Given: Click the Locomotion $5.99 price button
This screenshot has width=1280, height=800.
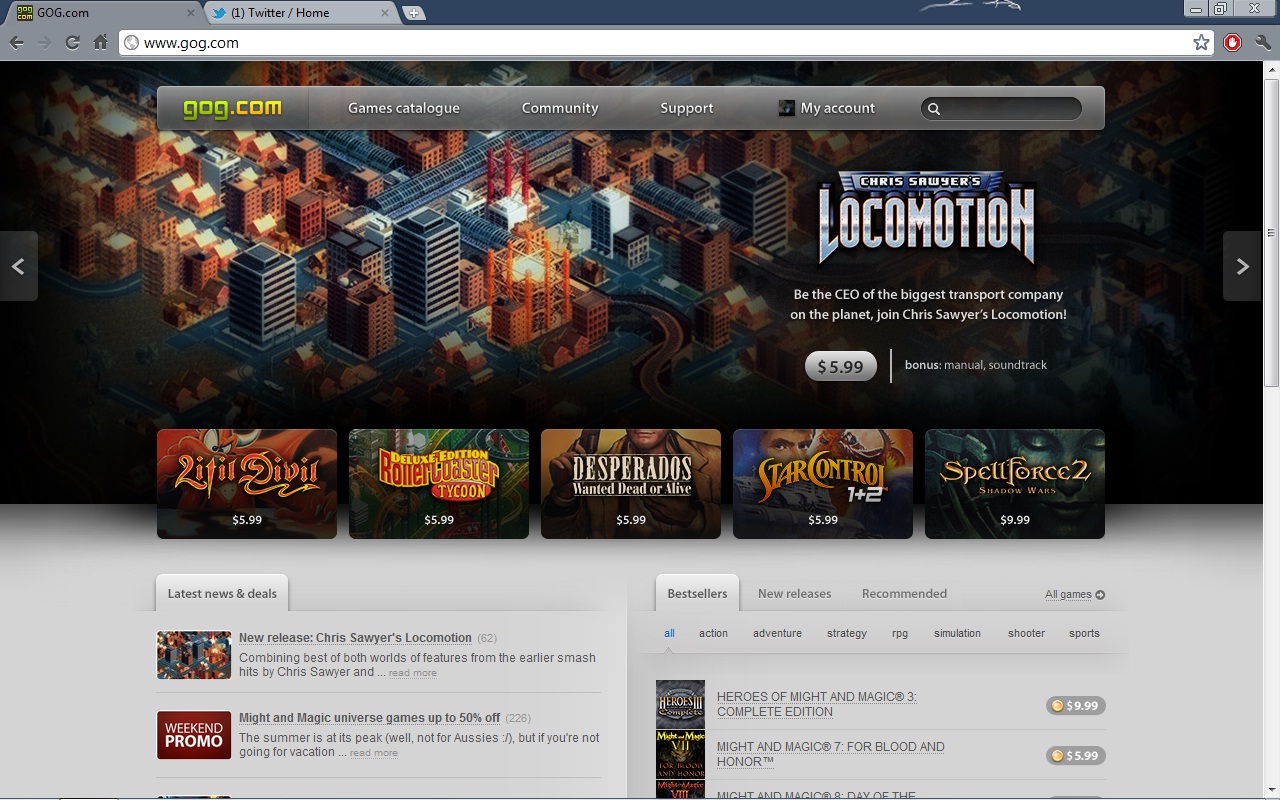Looking at the screenshot, I should pyautogui.click(x=841, y=366).
